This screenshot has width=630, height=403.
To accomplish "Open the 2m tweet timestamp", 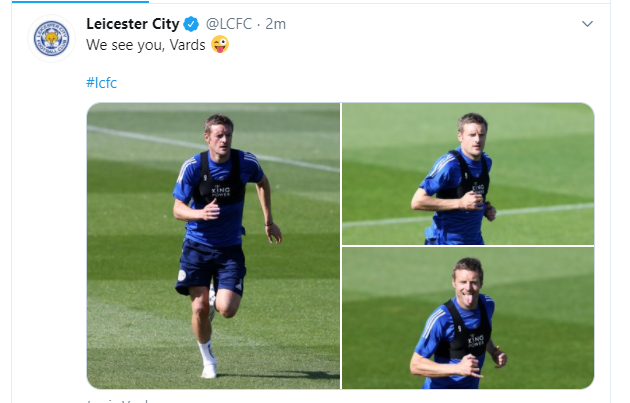I will (276, 24).
